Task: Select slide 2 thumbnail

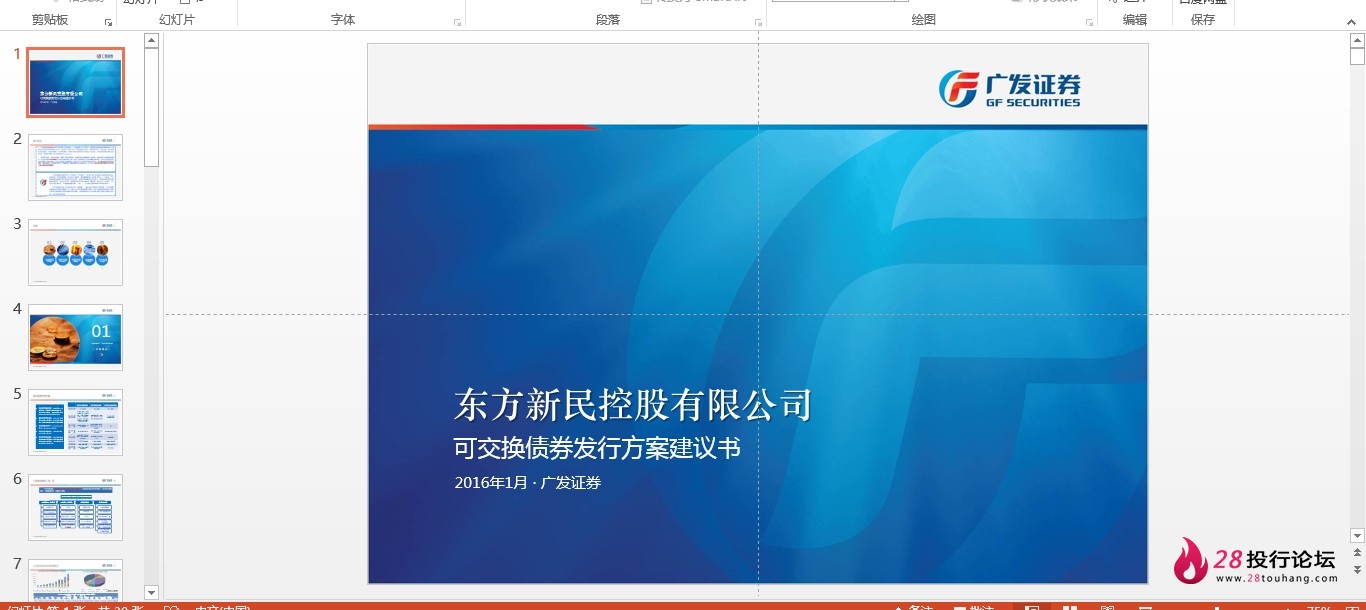Action: coord(76,167)
